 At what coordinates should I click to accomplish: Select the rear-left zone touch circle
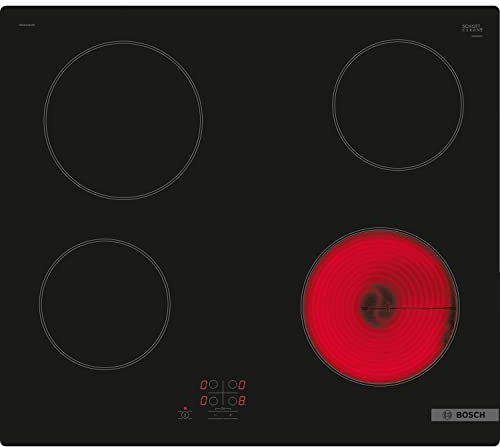coord(213,384)
